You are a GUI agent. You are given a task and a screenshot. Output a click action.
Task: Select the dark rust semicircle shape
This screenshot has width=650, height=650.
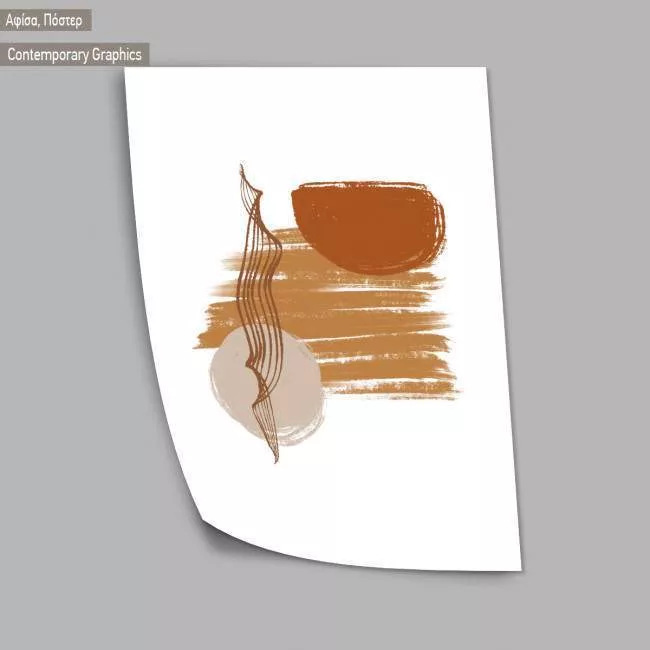point(367,226)
